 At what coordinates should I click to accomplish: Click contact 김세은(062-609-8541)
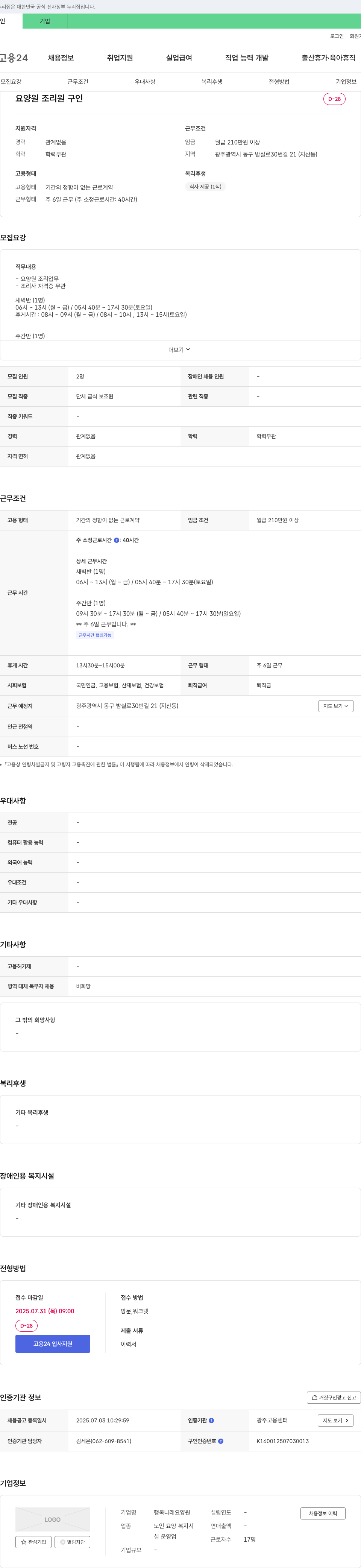[103, 1441]
